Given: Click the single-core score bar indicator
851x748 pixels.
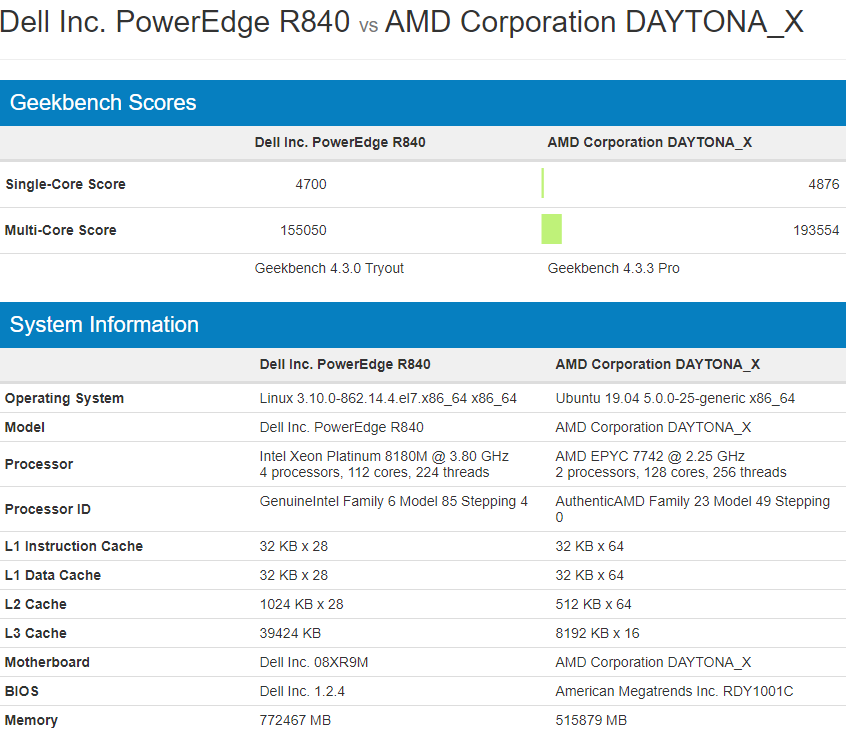Looking at the screenshot, I should pyautogui.click(x=542, y=183).
